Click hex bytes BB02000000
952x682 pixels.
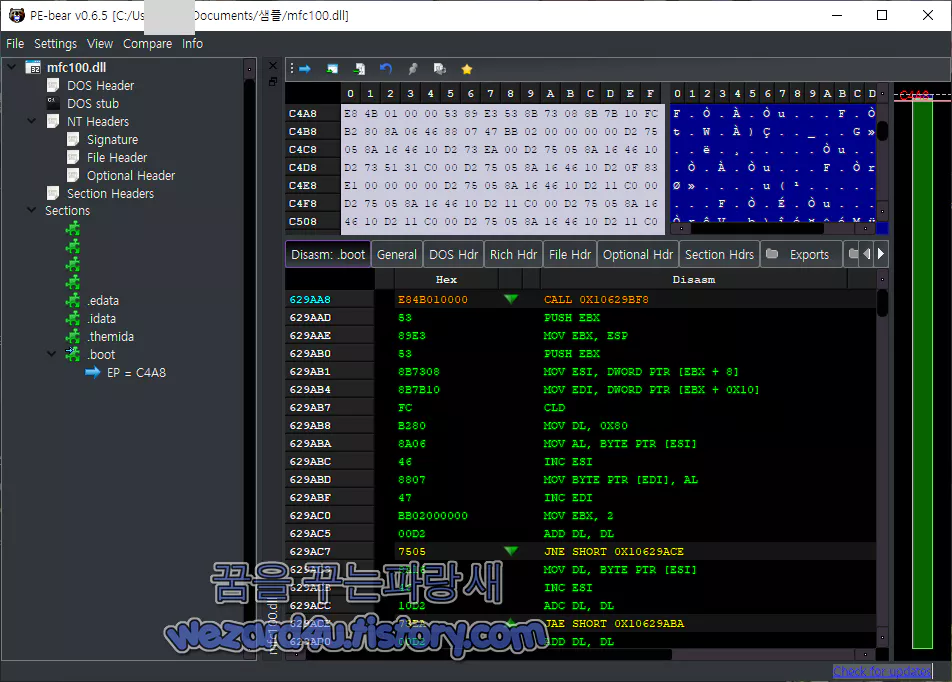[432, 516]
